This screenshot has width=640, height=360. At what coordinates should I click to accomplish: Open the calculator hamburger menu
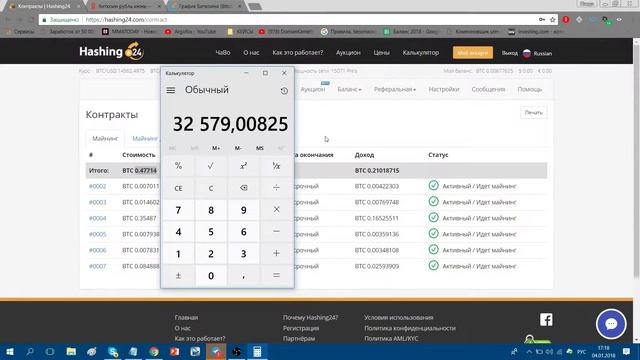click(x=171, y=90)
